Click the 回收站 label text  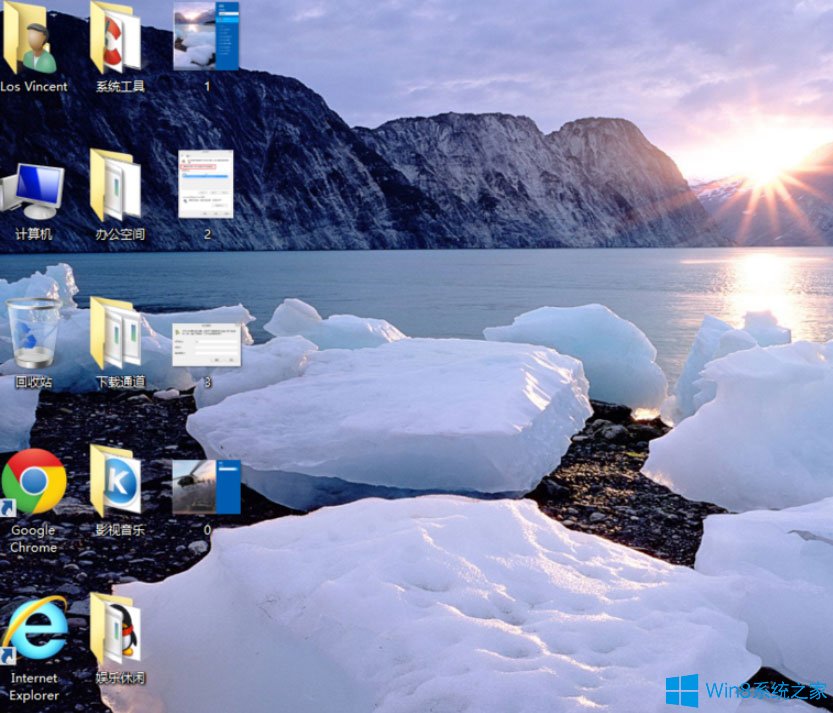[x=33, y=381]
